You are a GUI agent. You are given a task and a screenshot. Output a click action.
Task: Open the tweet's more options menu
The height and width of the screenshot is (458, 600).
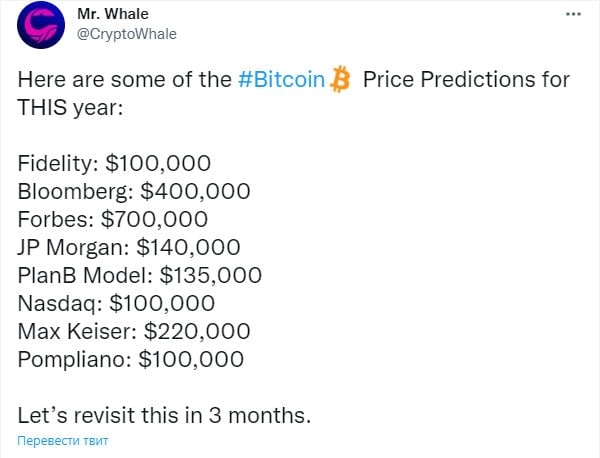(x=572, y=14)
